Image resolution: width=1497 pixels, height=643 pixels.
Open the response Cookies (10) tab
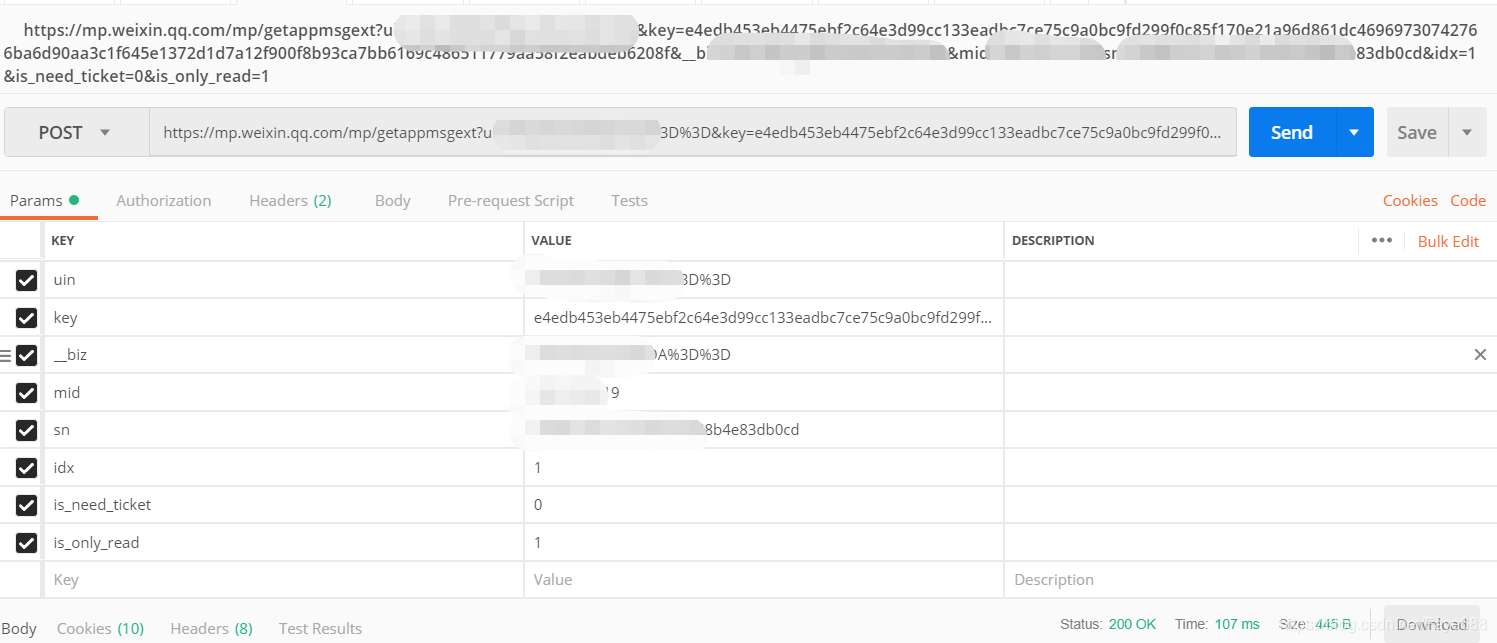click(x=100, y=628)
